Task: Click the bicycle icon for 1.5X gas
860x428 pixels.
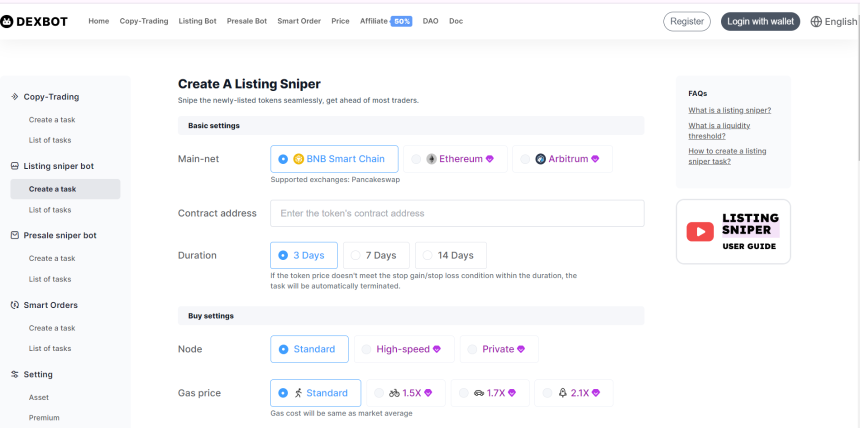Action: (394, 393)
